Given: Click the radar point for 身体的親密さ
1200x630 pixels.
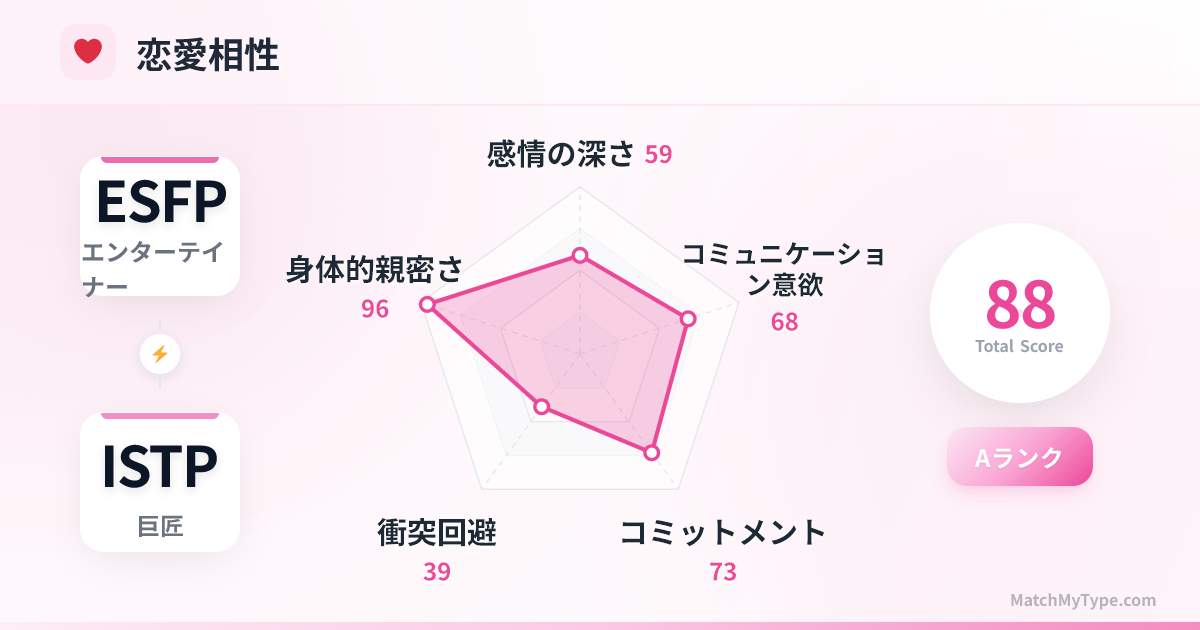Looking at the screenshot, I should [x=427, y=304].
